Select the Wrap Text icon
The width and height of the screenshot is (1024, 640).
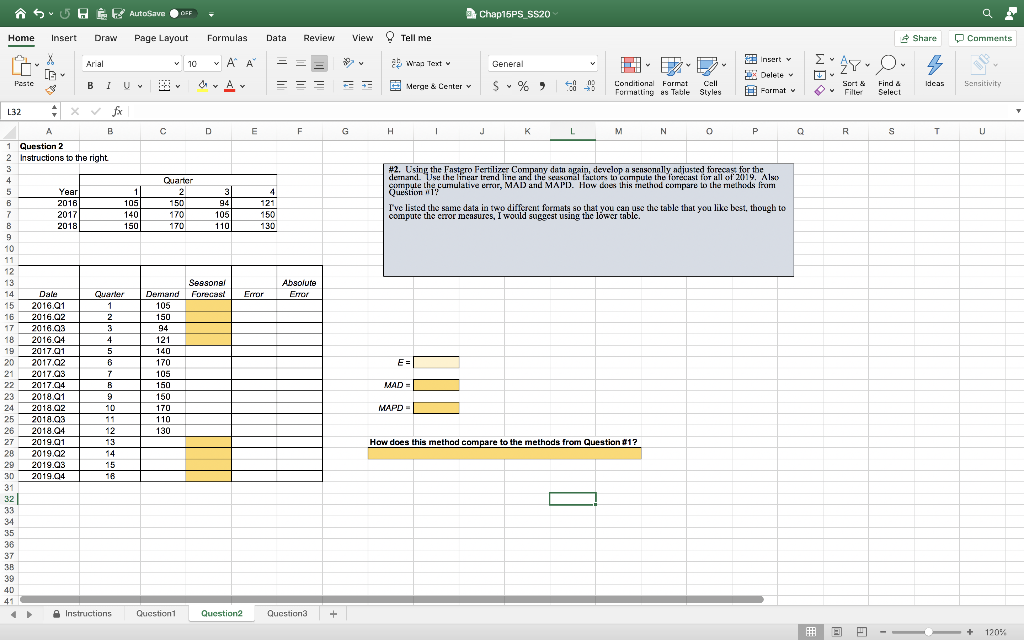click(x=396, y=64)
